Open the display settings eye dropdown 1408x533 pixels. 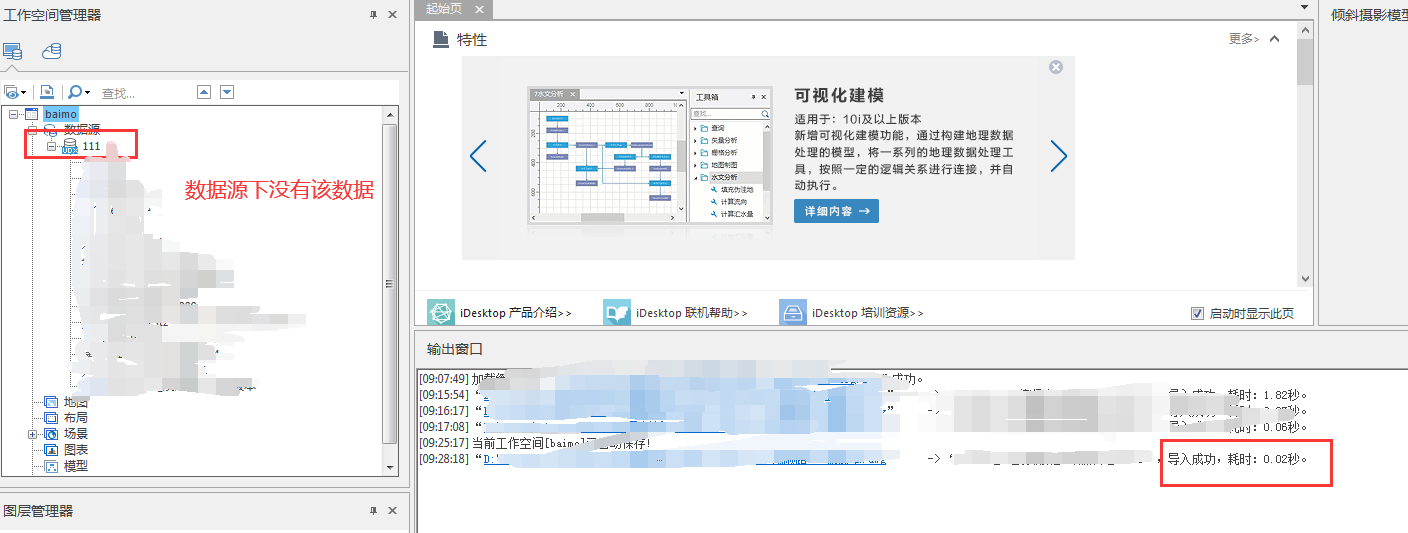(x=14, y=92)
